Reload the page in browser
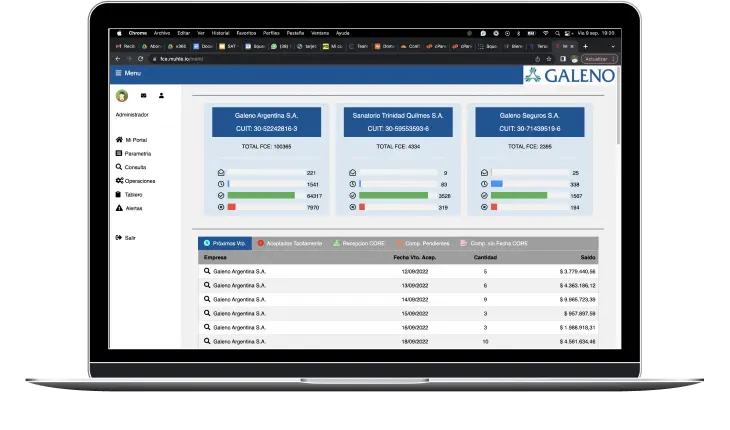Image resolution: width=730 pixels, height=430 pixels. (x=140, y=59)
